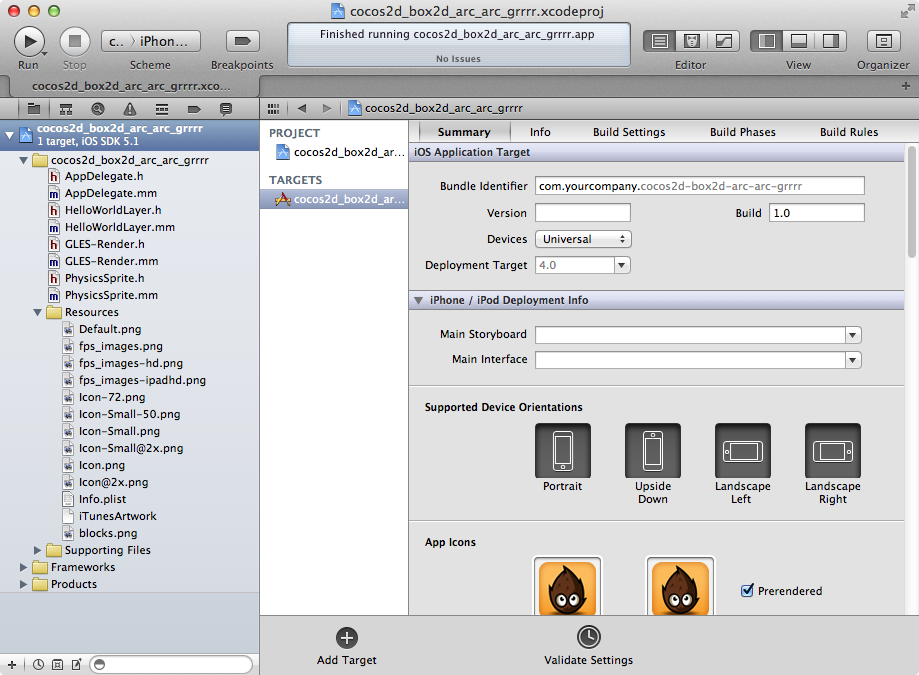Open the Main Storyboard dropdown arrow
The width and height of the screenshot is (919, 675).
click(853, 335)
